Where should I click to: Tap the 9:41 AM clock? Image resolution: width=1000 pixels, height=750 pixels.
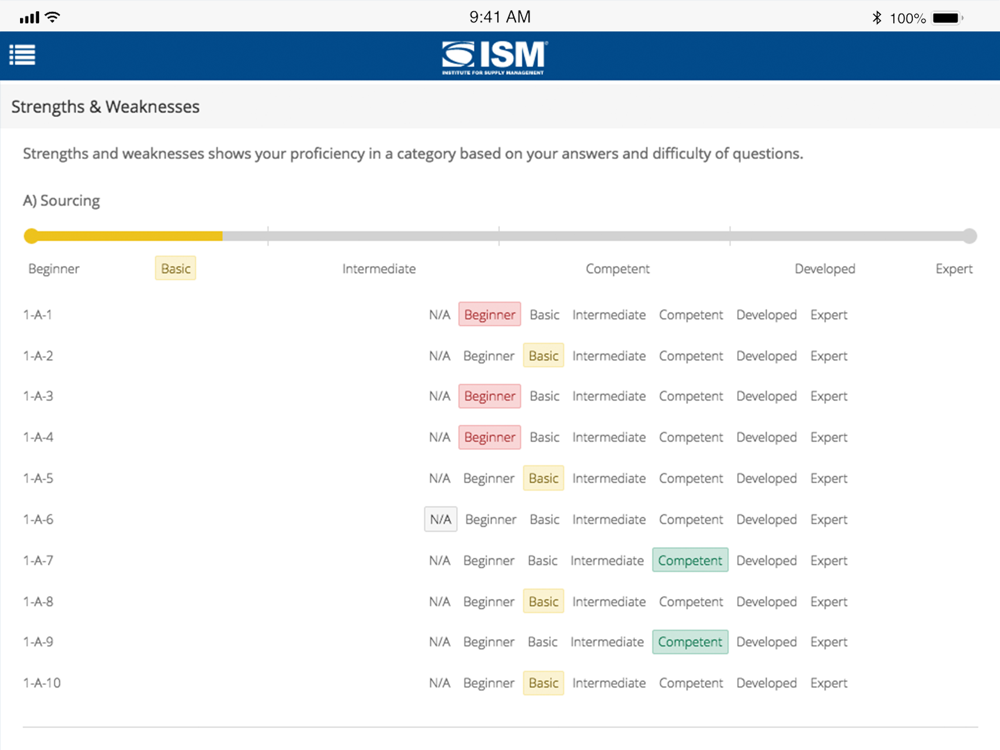pos(500,17)
